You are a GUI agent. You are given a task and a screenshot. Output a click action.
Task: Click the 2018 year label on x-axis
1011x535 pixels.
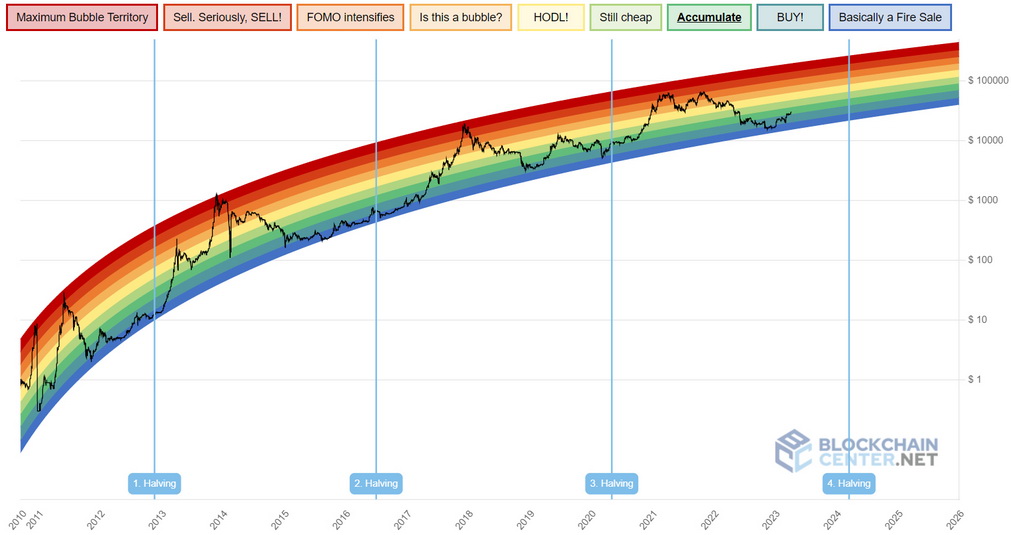coord(463,519)
